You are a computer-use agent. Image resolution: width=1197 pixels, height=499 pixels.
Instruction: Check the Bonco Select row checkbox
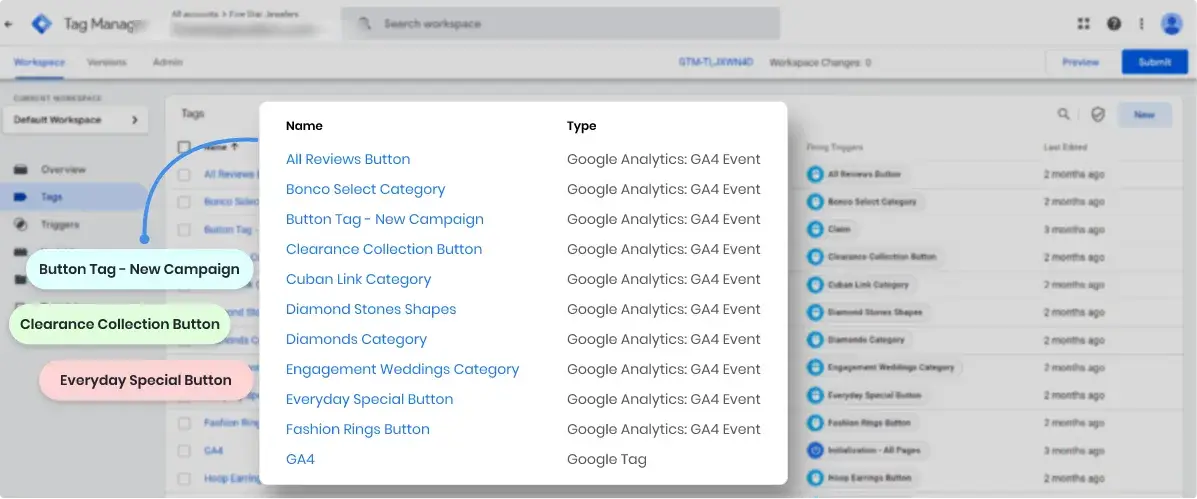[184, 202]
